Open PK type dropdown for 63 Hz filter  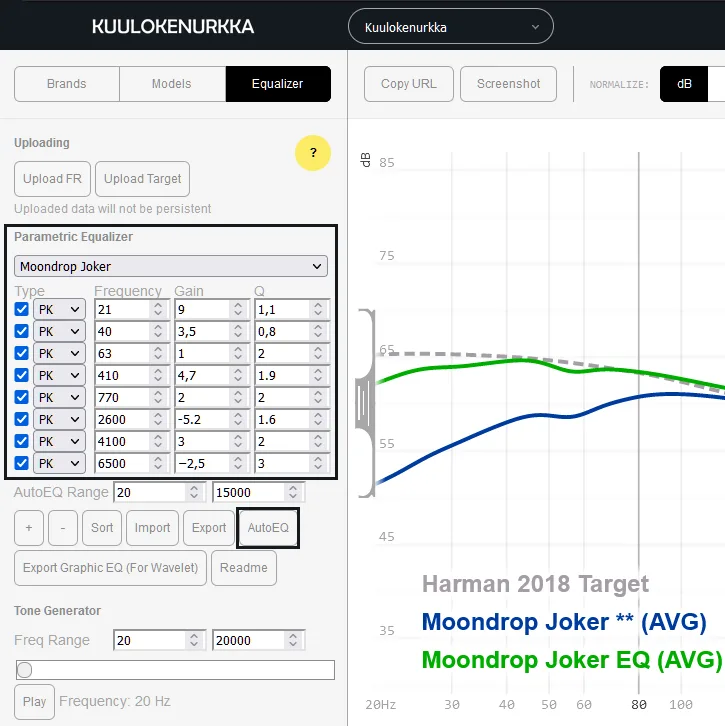click(59, 353)
